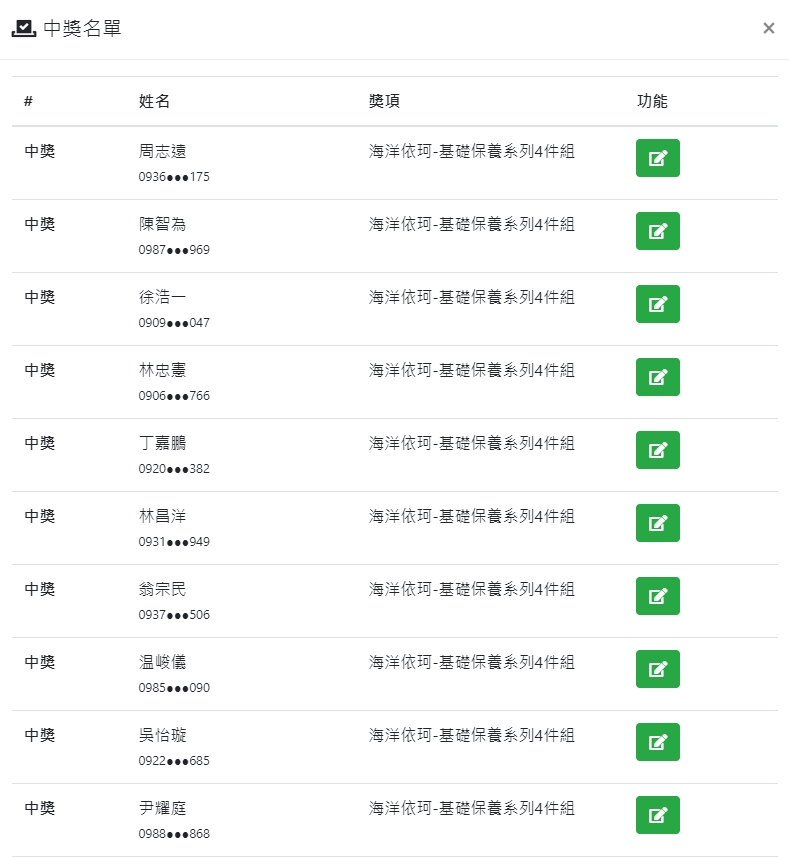The height and width of the screenshot is (857, 789).
Task: Click 徐浩一's prize description text
Action: point(471,298)
